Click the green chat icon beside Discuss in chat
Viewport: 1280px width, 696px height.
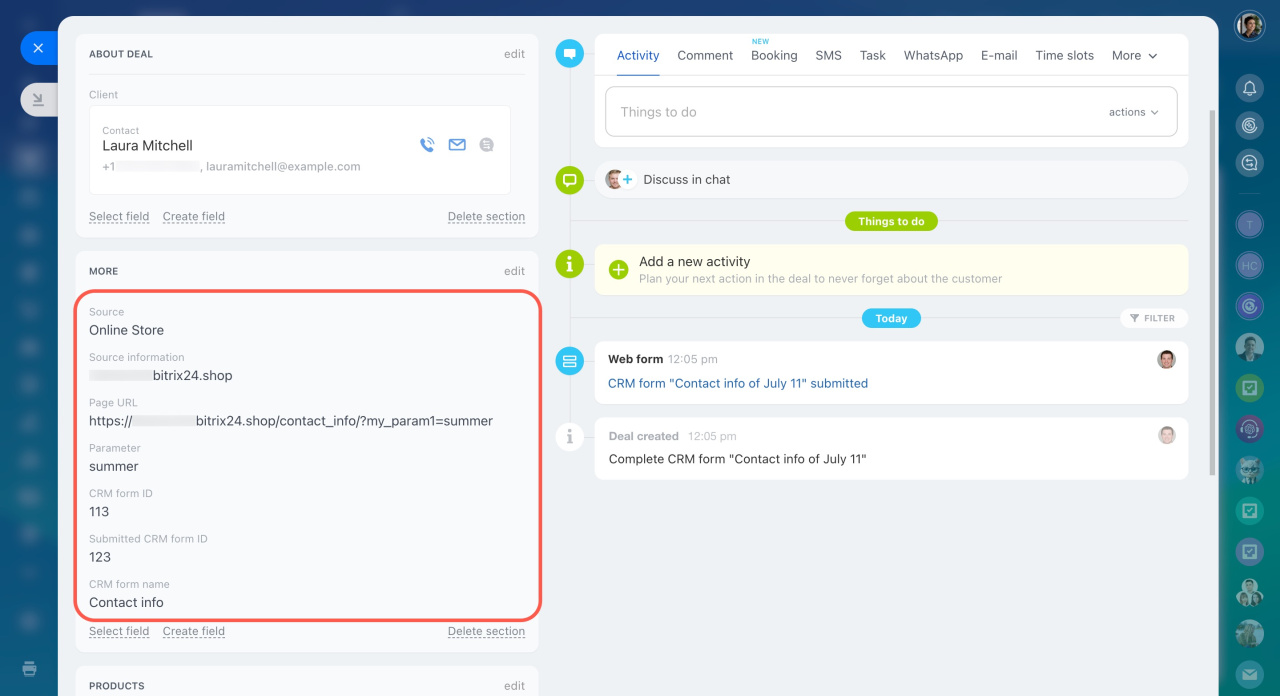(570, 180)
